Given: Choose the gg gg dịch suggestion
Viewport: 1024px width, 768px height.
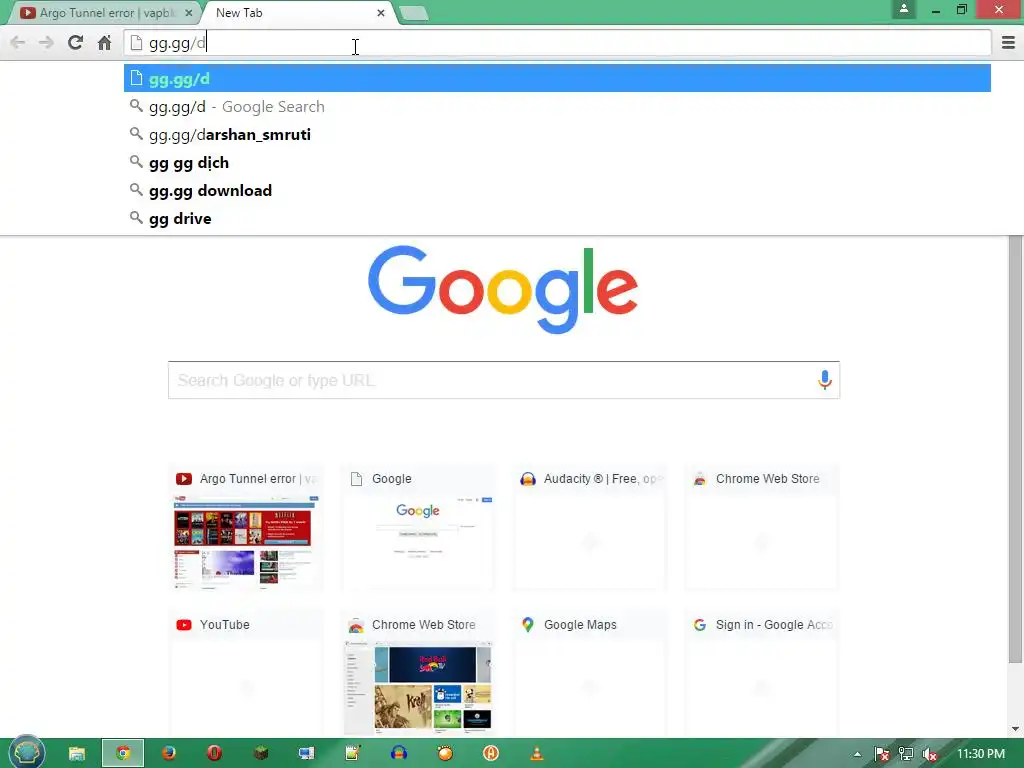Looking at the screenshot, I should (558, 163).
